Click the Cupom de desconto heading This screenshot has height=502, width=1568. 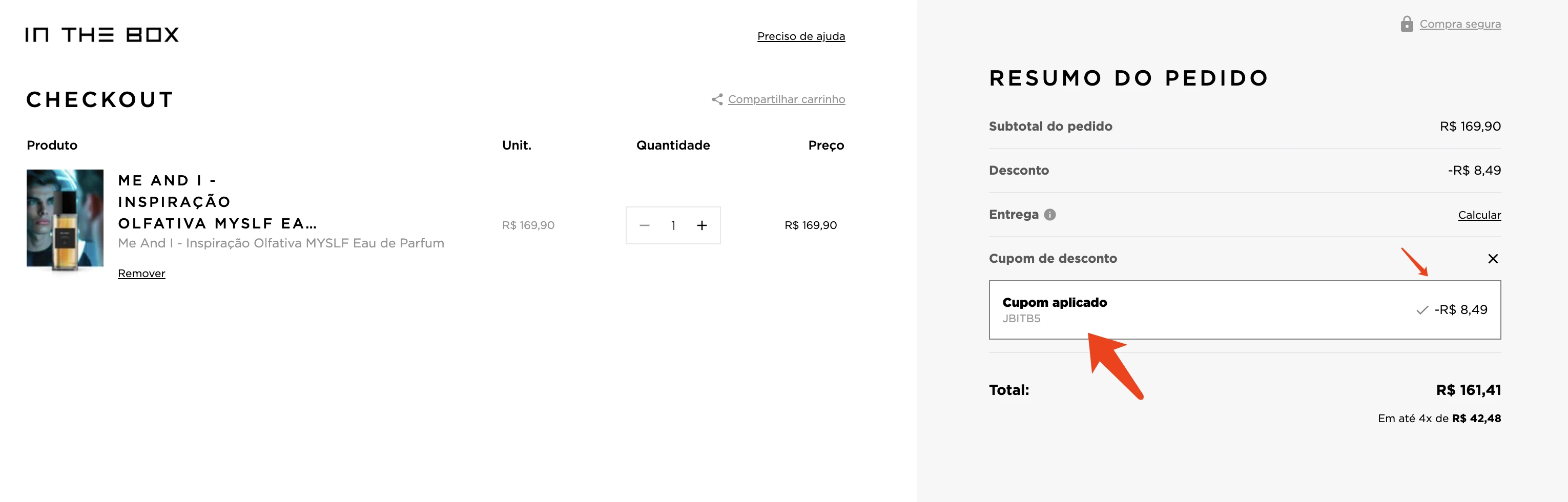point(1053,259)
